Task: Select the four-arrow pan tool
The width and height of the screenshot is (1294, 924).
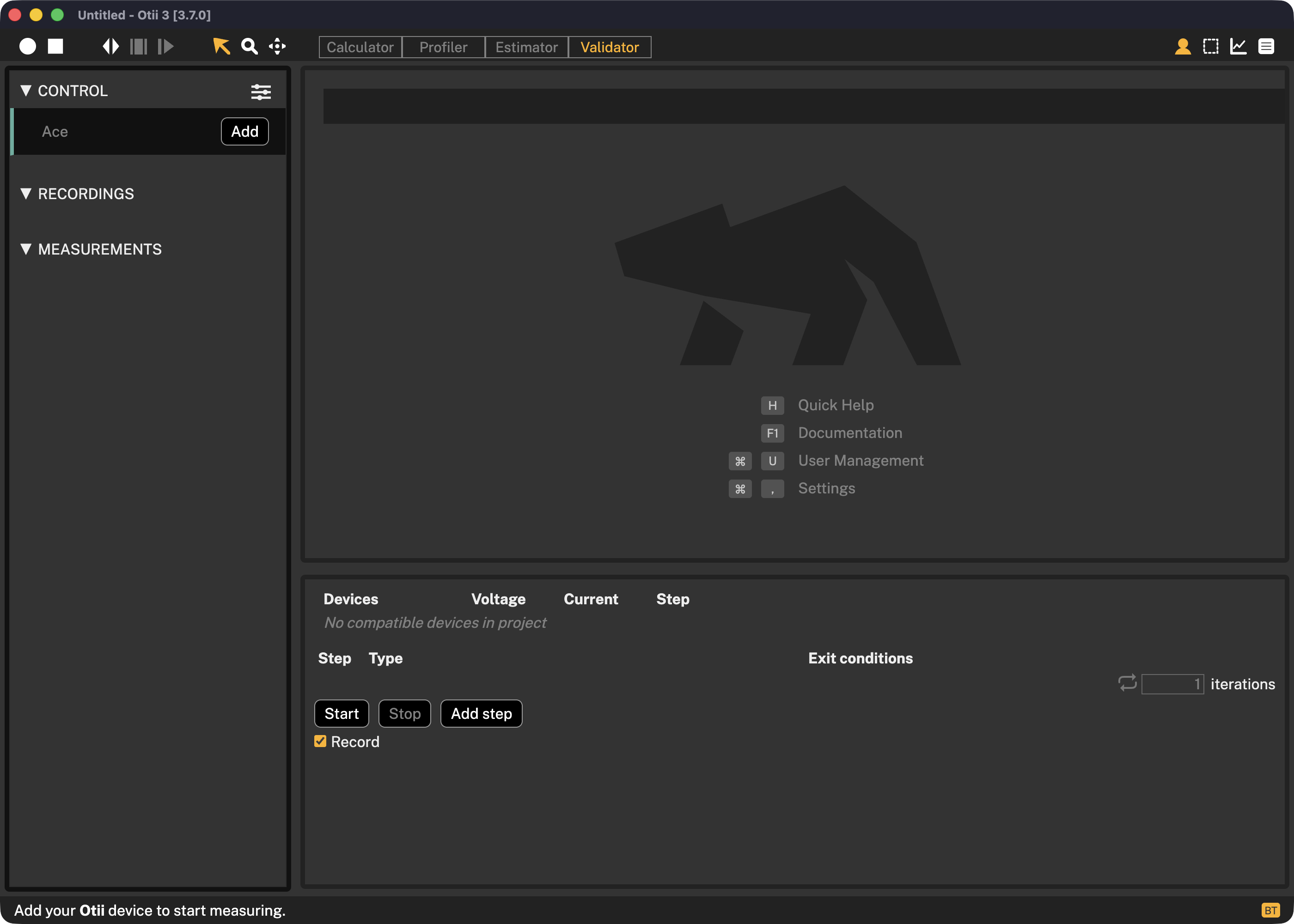Action: pyautogui.click(x=277, y=47)
